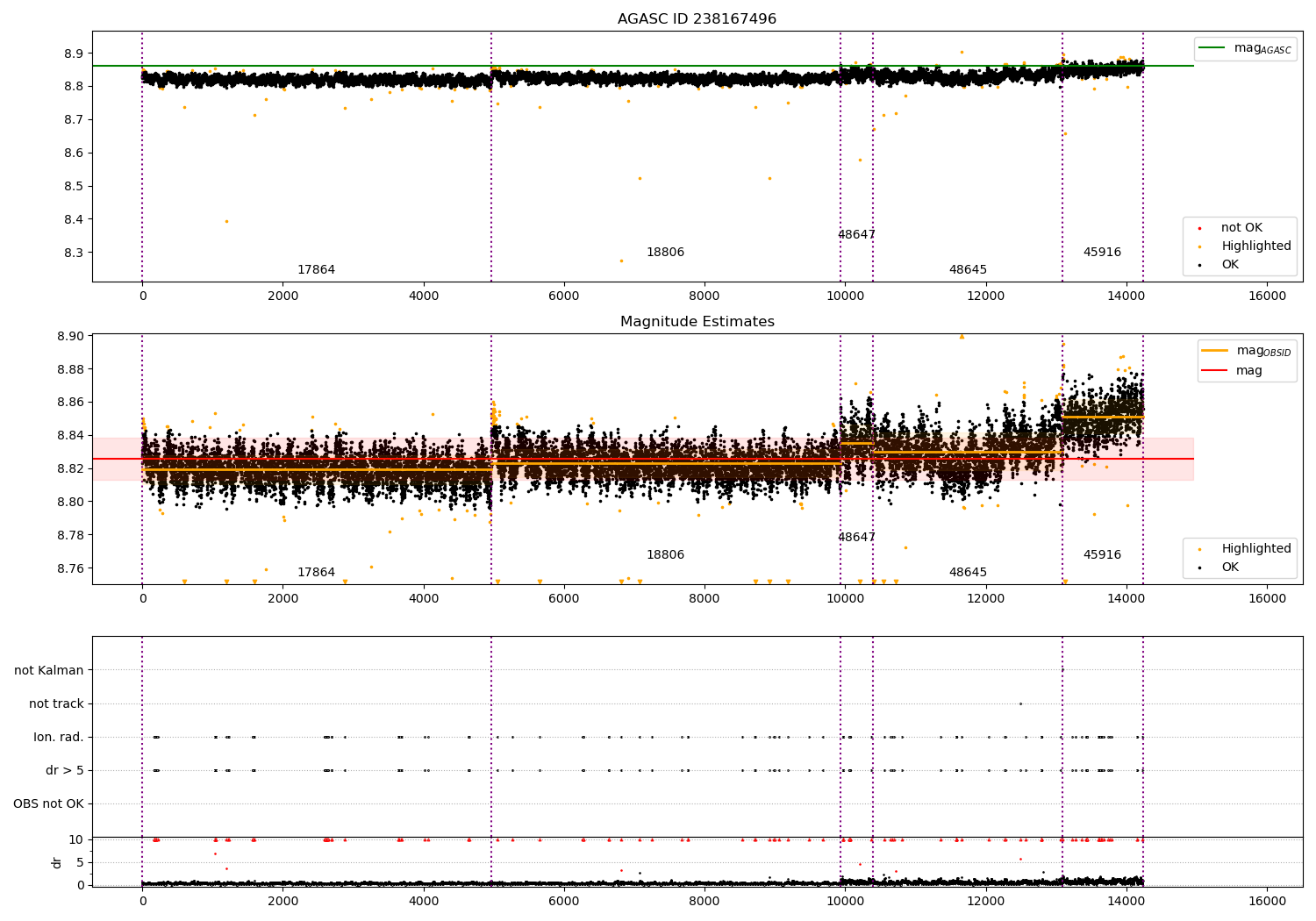Image resolution: width=1316 pixels, height=921 pixels.
Task: Click the 'OBS not OK' row label
Action: (48, 804)
